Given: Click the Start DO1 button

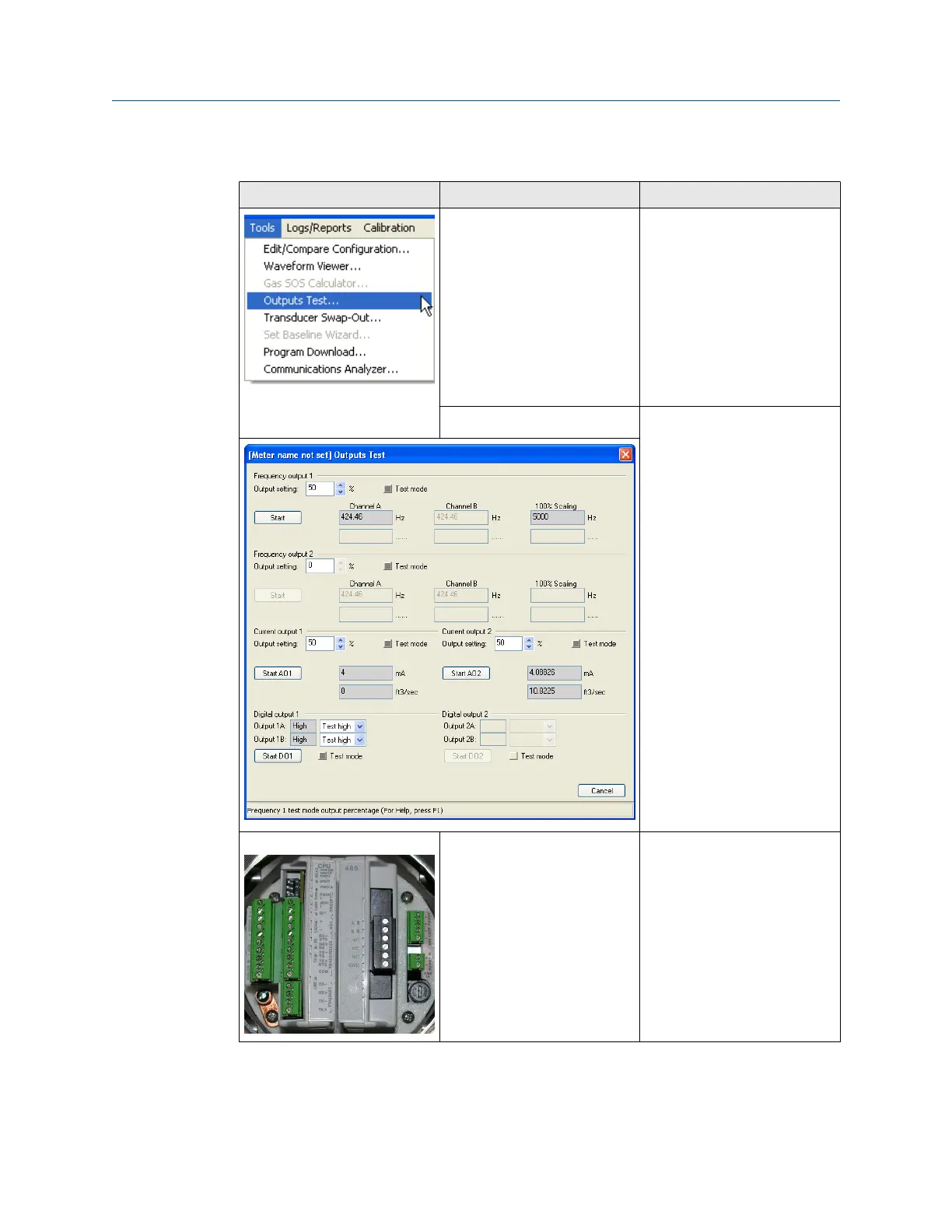Looking at the screenshot, I should pos(278,756).
